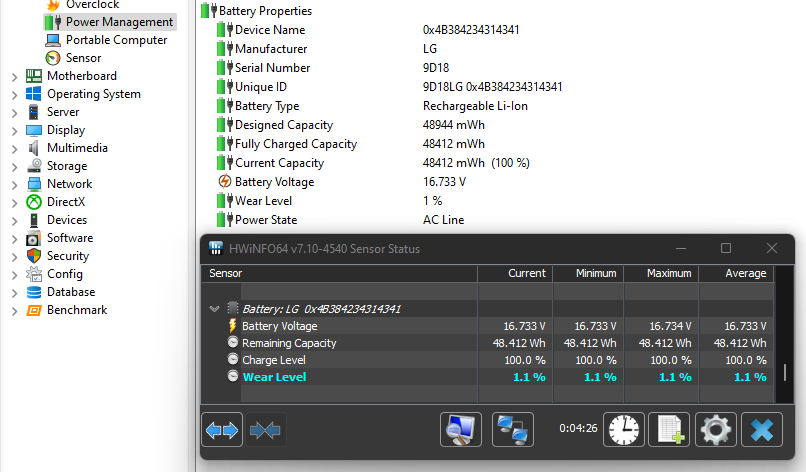Click the Config category icon
Image resolution: width=806 pixels, height=472 pixels.
(34, 274)
